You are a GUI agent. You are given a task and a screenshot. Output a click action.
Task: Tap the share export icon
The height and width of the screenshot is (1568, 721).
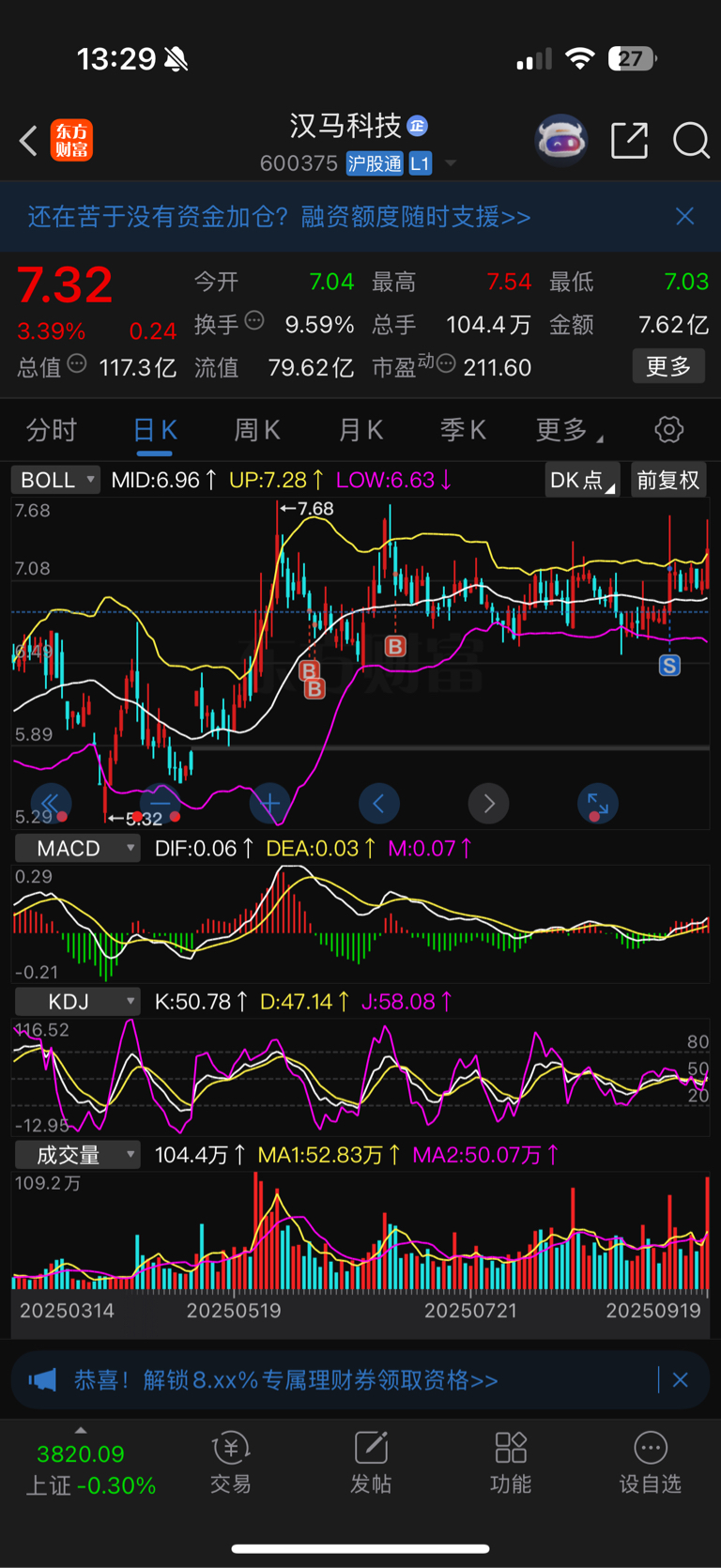[x=629, y=141]
